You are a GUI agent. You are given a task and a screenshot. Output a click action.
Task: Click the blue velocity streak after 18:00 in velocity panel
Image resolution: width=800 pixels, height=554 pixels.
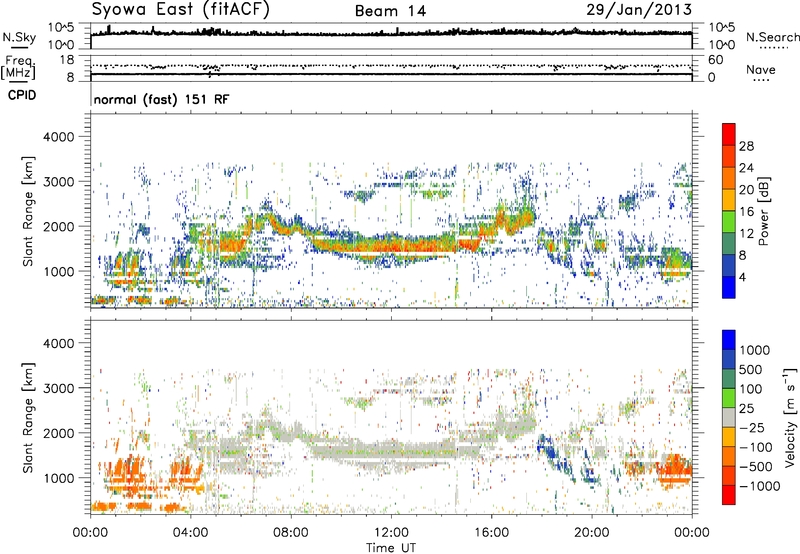tap(550, 451)
